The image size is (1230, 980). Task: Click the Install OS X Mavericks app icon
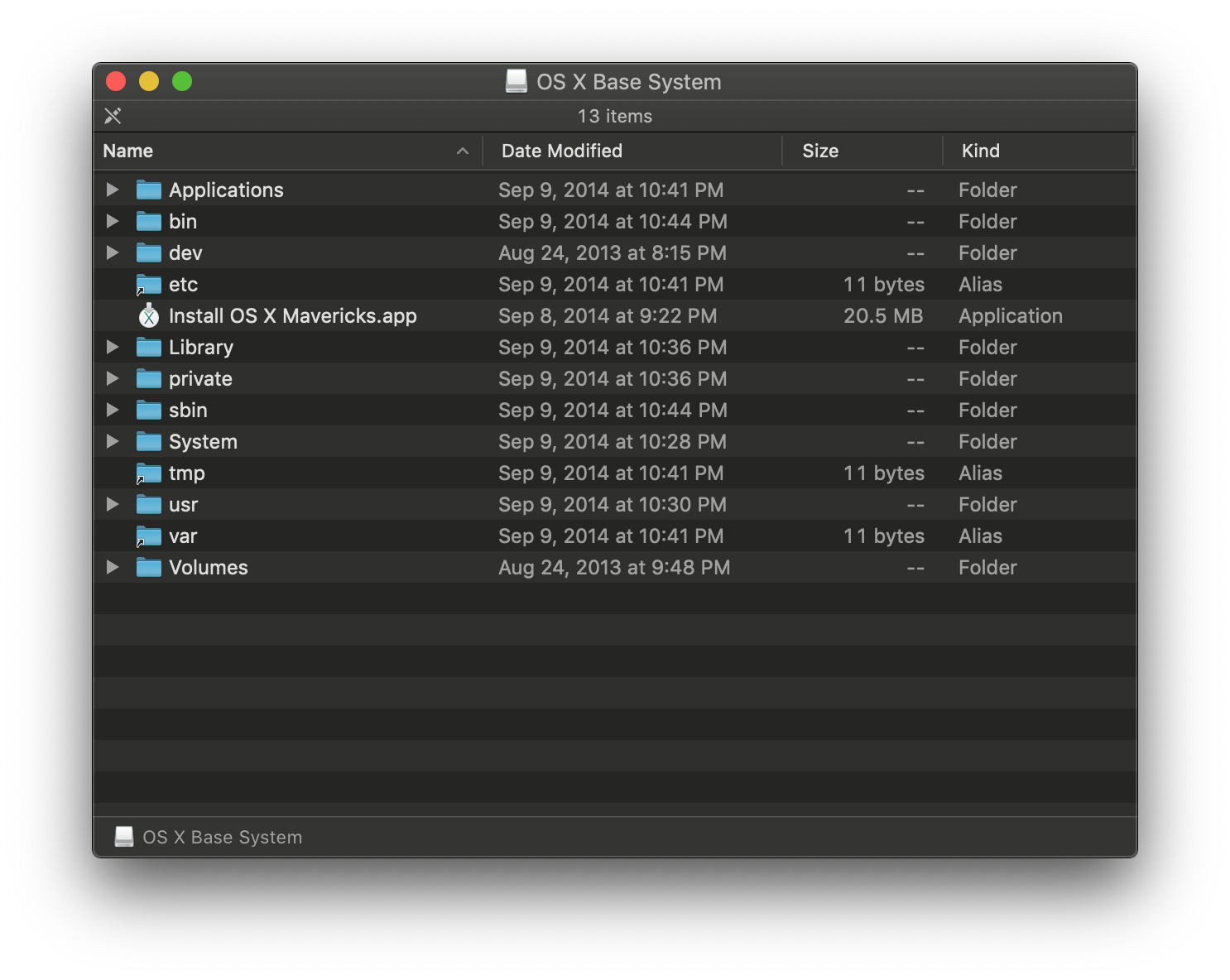coord(149,315)
